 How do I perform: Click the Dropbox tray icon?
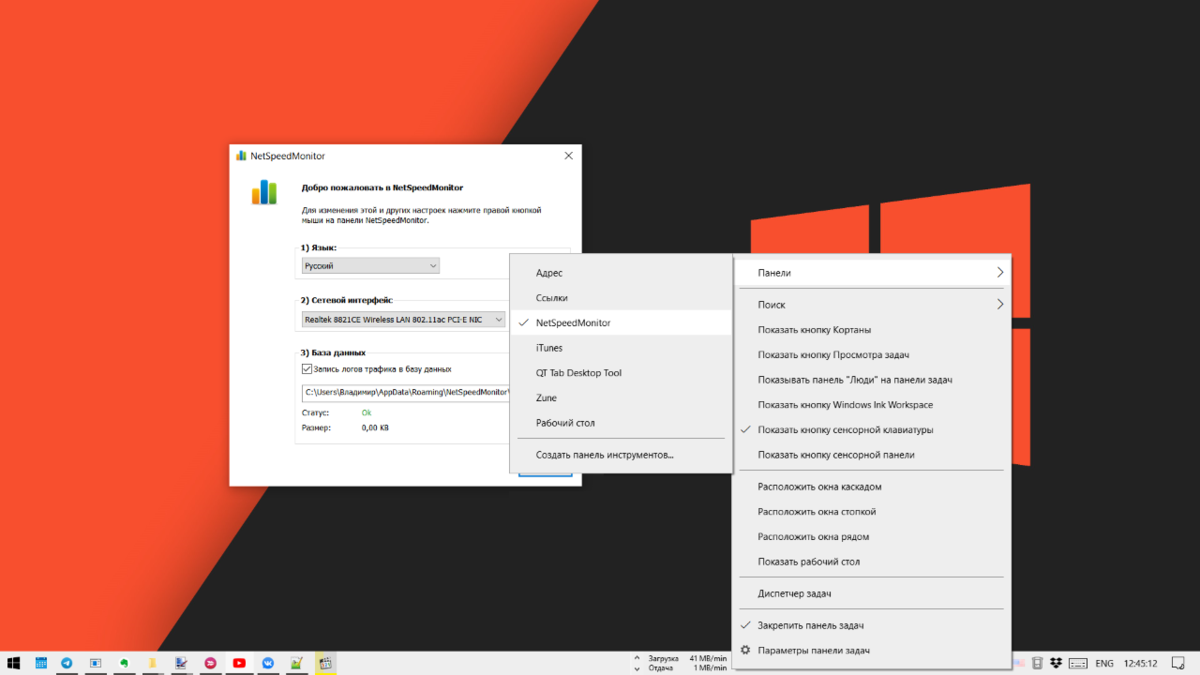[1056, 663]
